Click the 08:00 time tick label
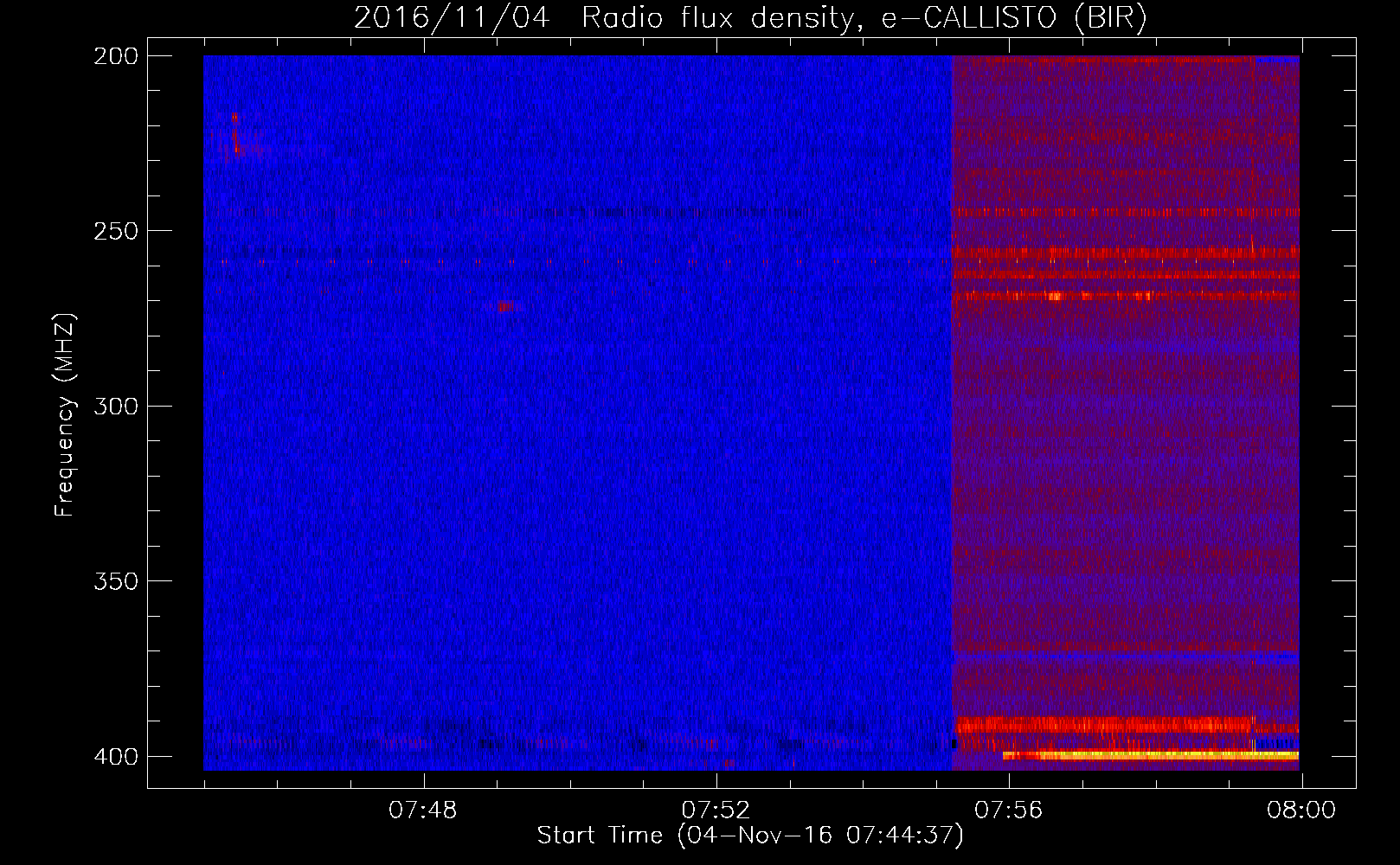The image size is (1400, 865). pyautogui.click(x=1301, y=811)
